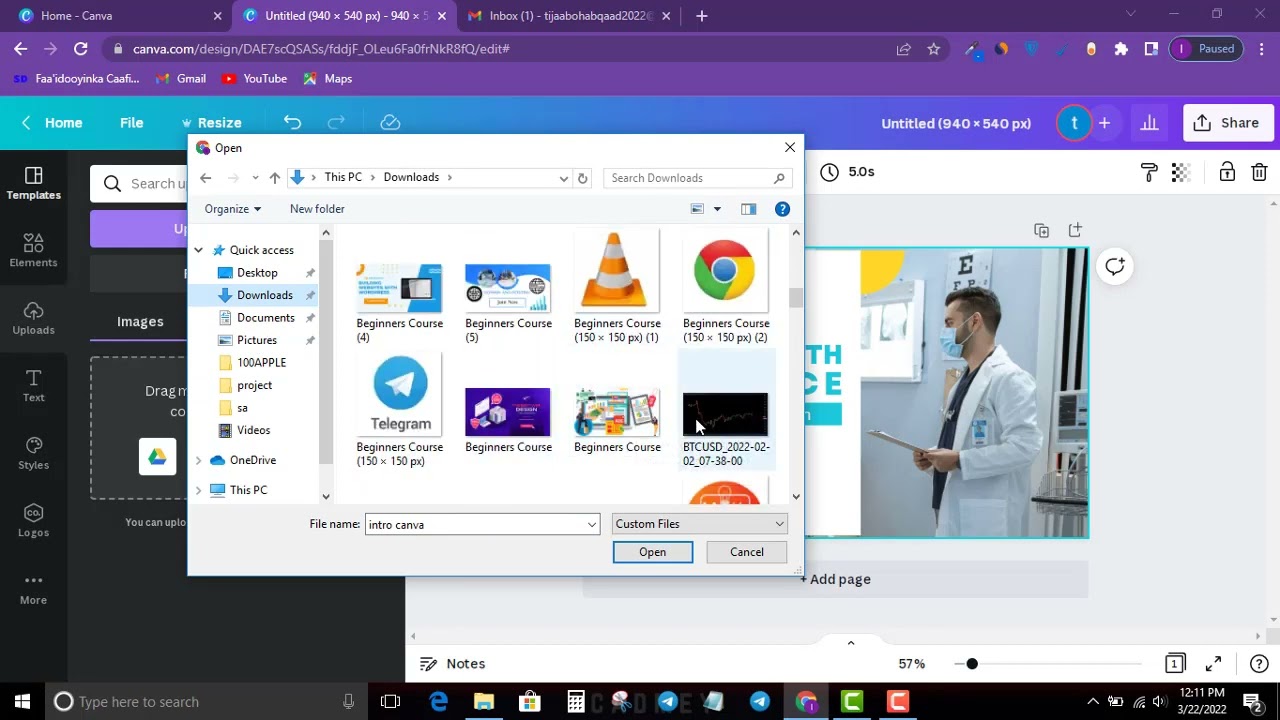Open fullscreen presentation mode icon
Screen dimensions: 1280x720
[1213, 664]
